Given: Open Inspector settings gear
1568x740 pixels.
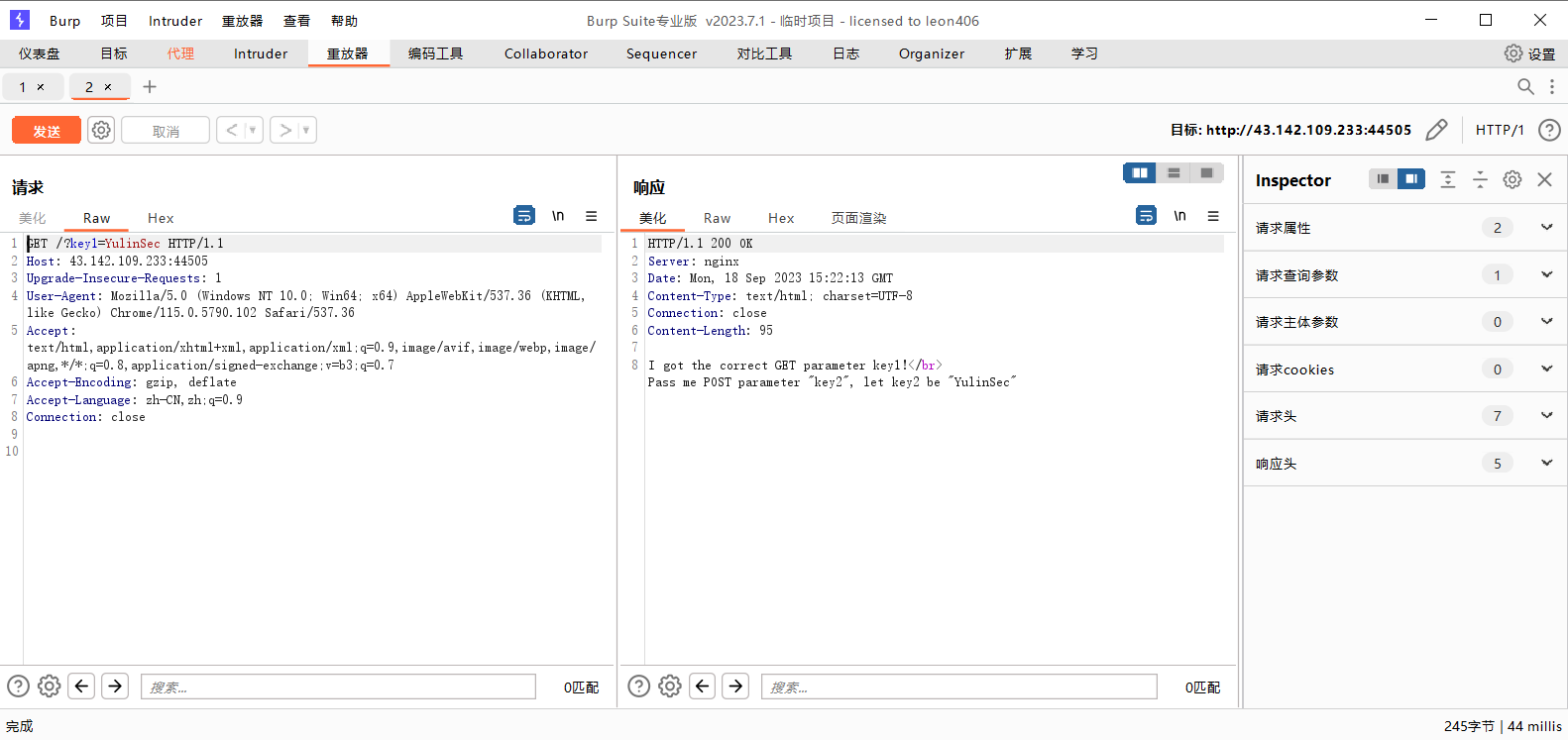Looking at the screenshot, I should [1512, 179].
